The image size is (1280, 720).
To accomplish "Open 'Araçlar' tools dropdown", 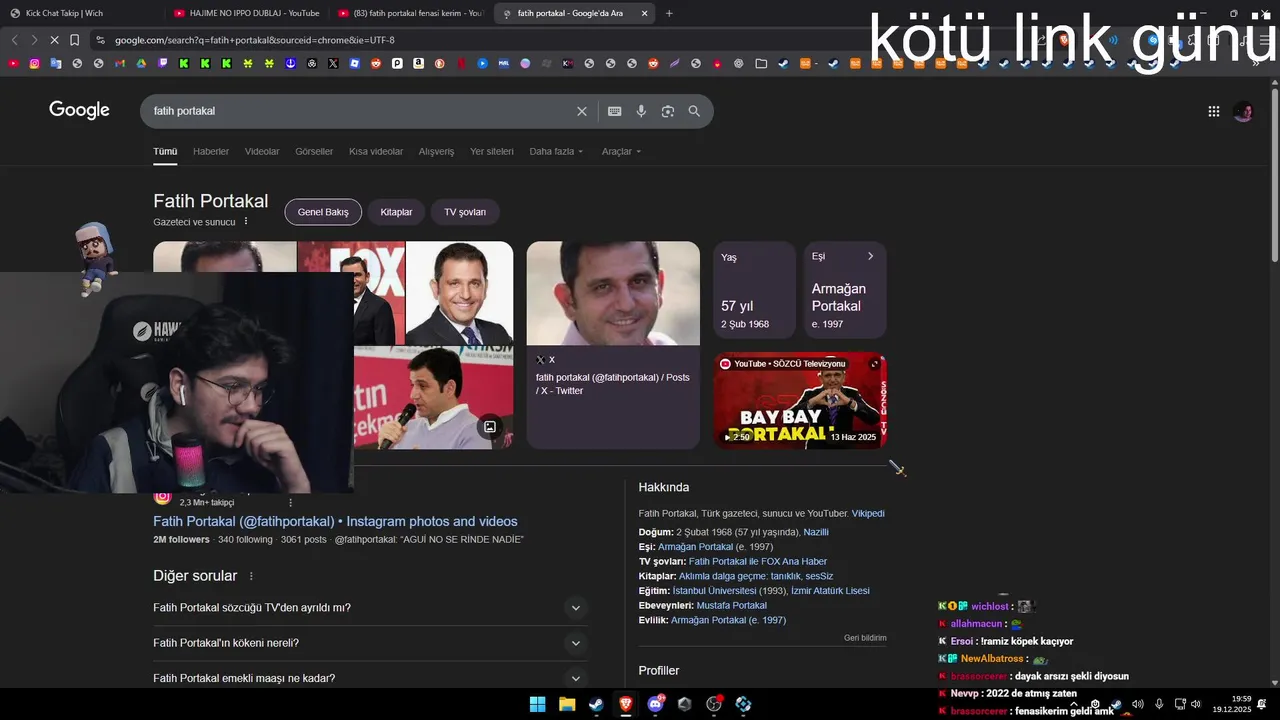I will tap(621, 152).
